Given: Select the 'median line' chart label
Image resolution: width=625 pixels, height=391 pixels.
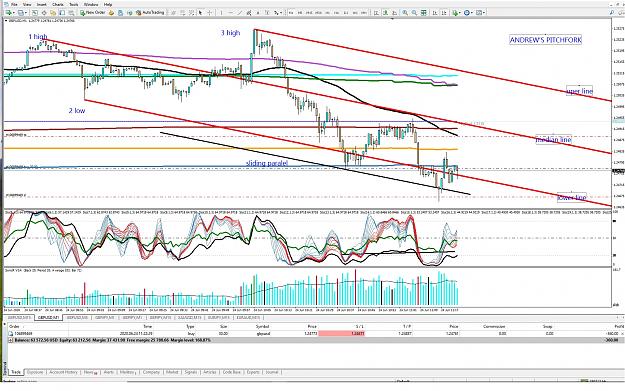Looking at the screenshot, I should point(553,140).
